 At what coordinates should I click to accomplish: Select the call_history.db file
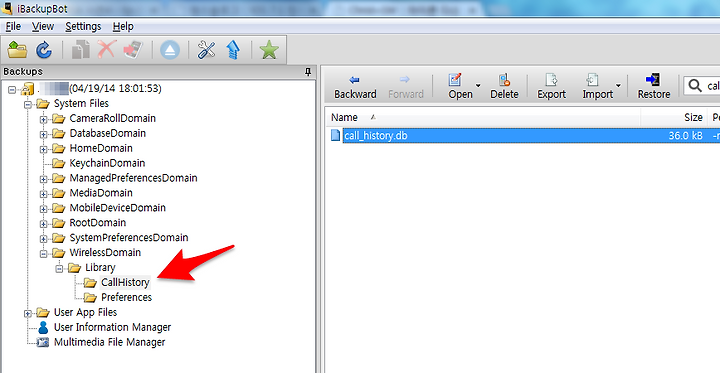pyautogui.click(x=375, y=136)
